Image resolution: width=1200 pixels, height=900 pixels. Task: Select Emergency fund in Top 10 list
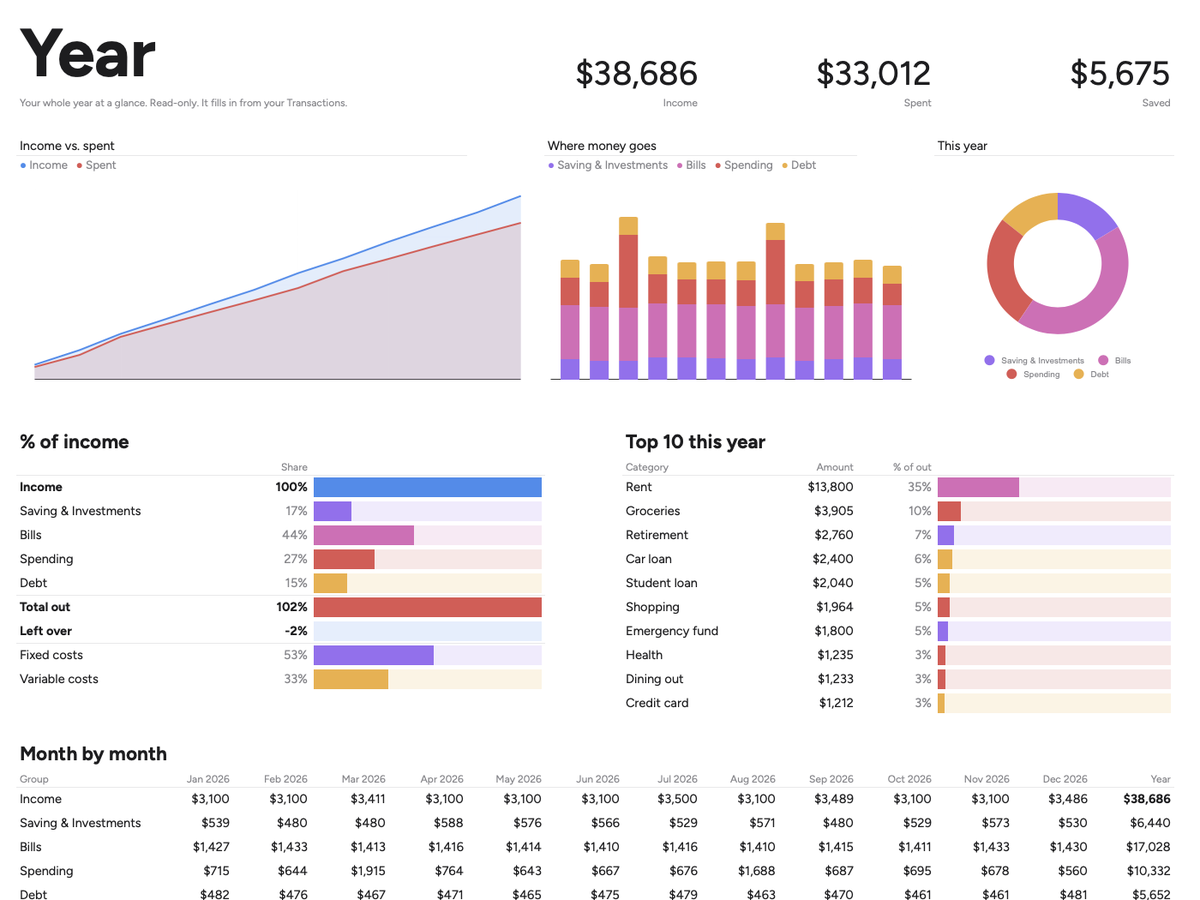pos(672,631)
